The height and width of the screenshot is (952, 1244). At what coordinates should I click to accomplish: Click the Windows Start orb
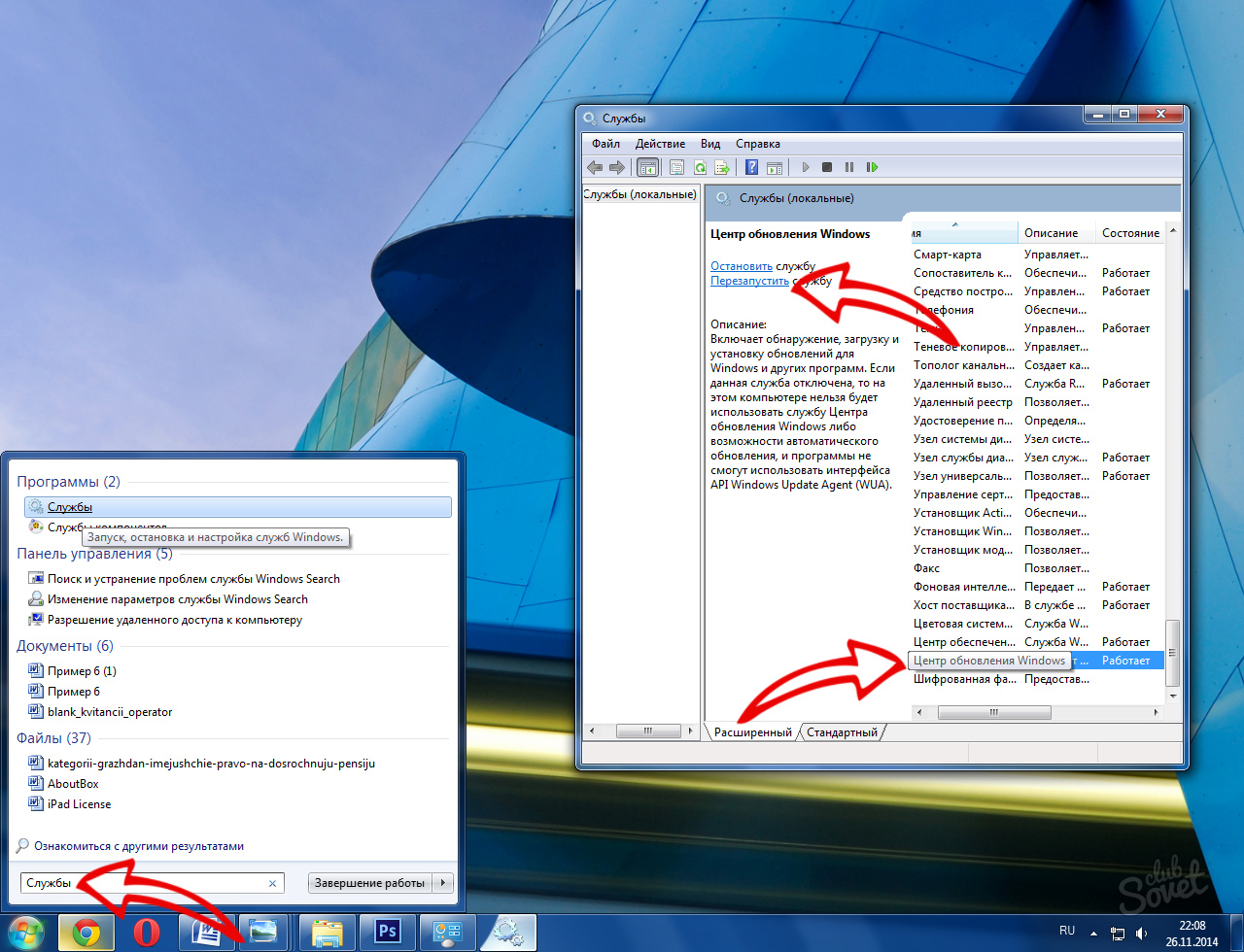(26, 933)
